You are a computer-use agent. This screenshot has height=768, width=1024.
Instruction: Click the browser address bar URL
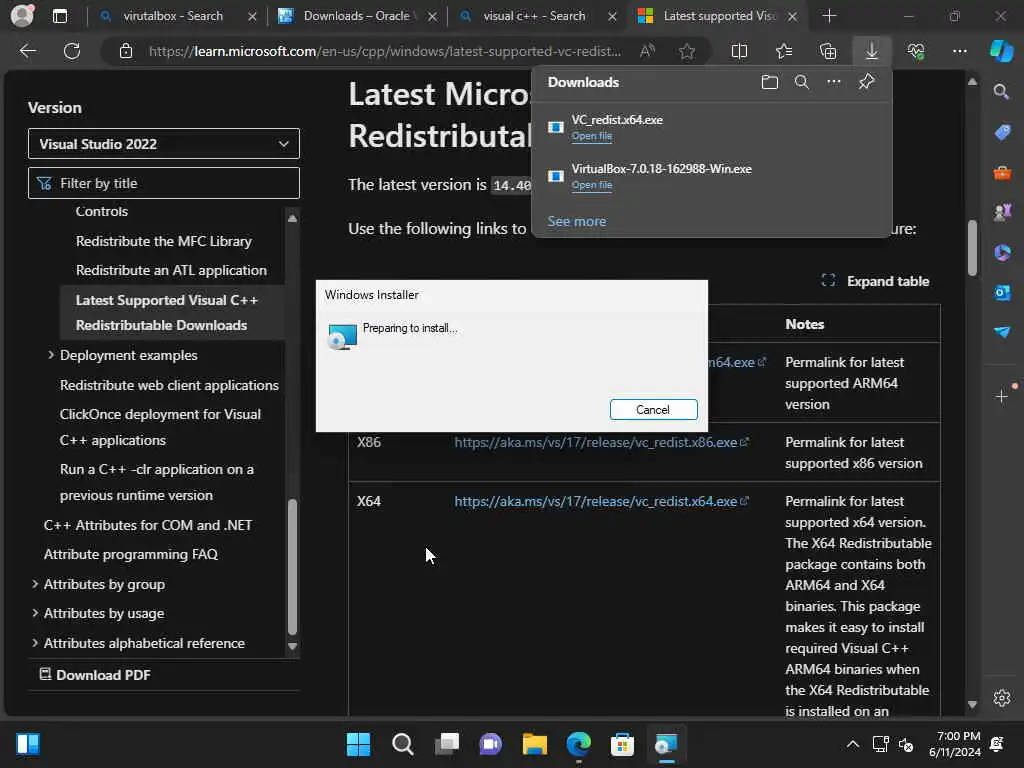[385, 51]
